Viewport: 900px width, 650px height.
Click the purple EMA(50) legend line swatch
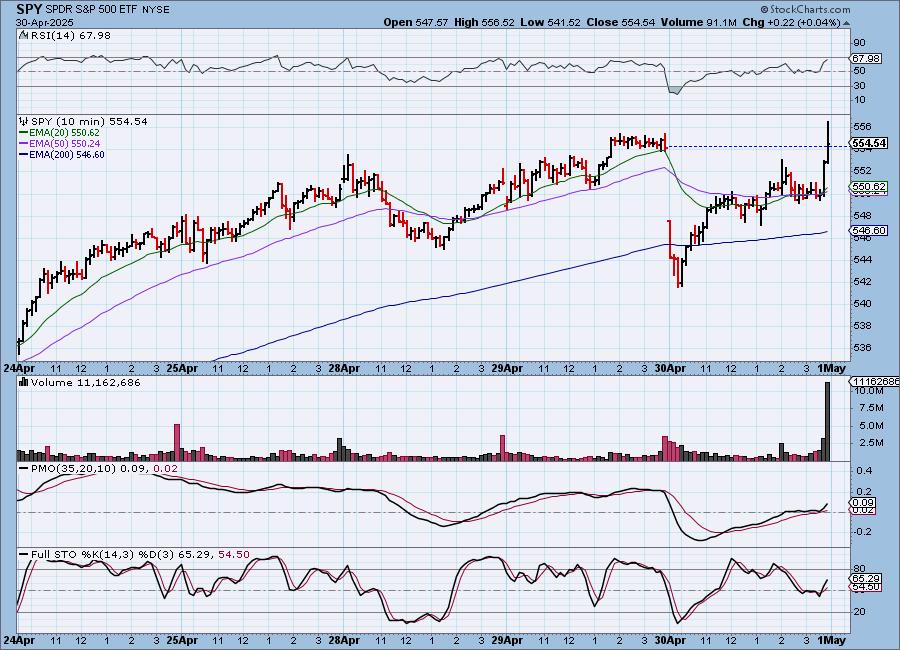24,144
